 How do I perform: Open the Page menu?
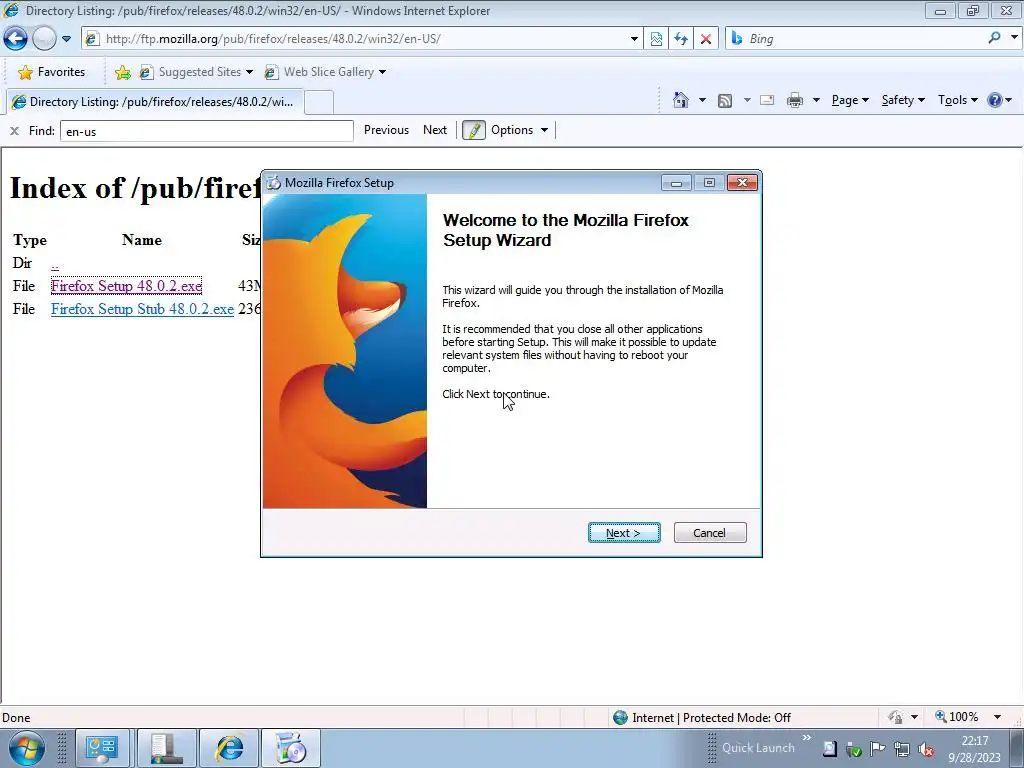coord(850,100)
